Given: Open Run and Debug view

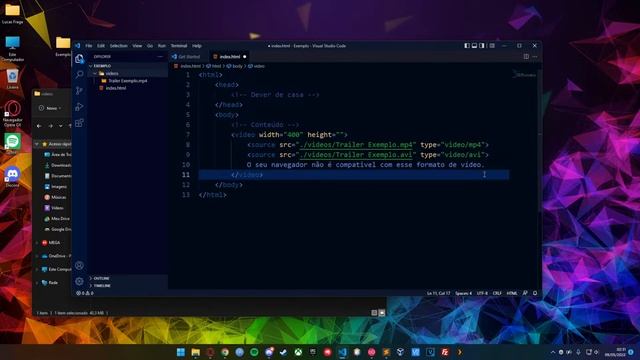Looking at the screenshot, I should [x=80, y=107].
